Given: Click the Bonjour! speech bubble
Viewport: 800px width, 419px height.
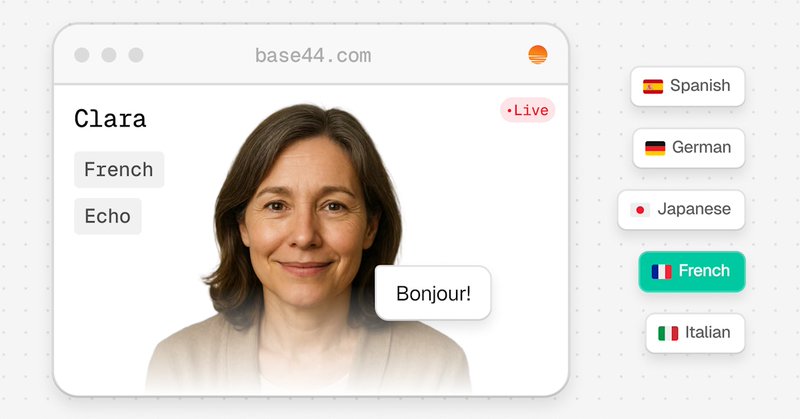Looking at the screenshot, I should point(433,293).
